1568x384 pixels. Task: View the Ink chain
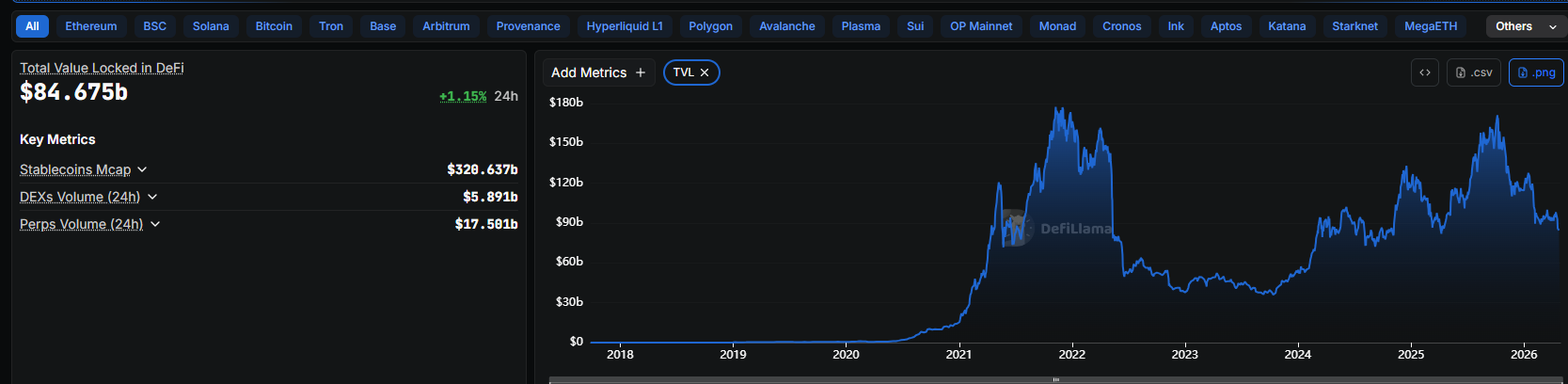pyautogui.click(x=1176, y=26)
